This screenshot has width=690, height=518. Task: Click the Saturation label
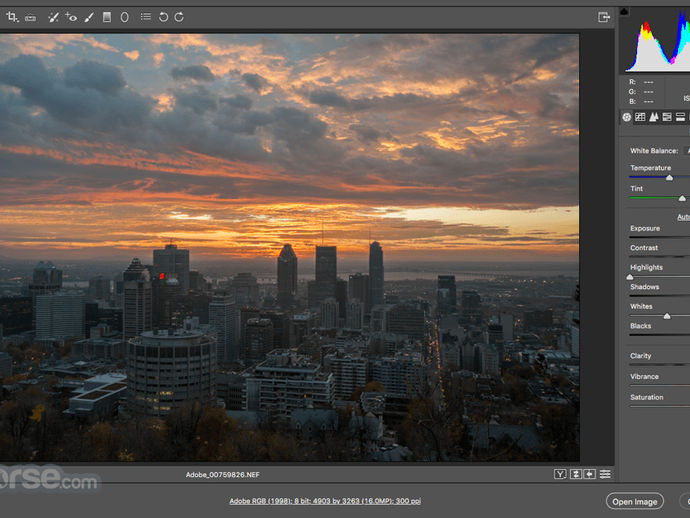point(646,397)
